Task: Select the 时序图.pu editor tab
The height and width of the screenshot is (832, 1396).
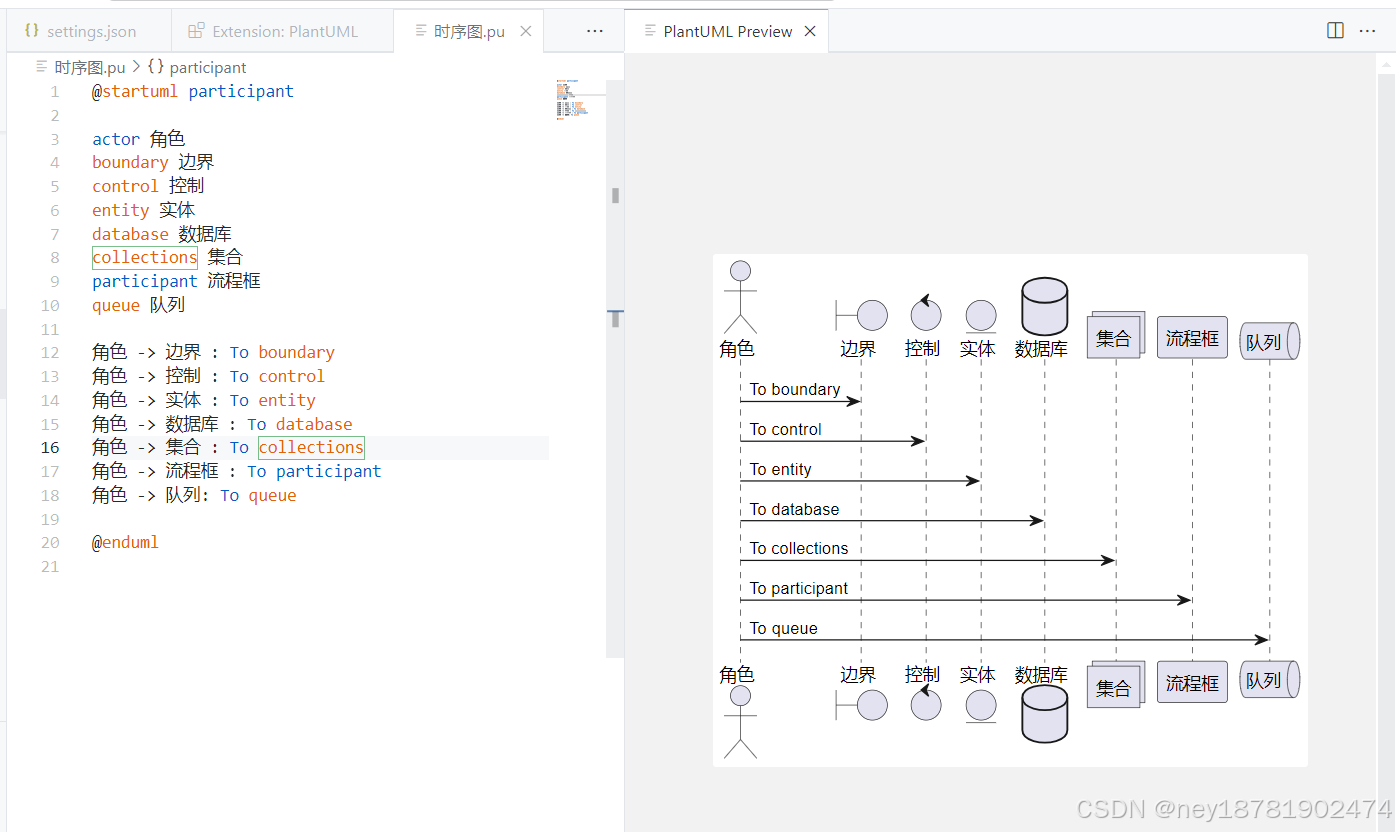Action: [468, 31]
